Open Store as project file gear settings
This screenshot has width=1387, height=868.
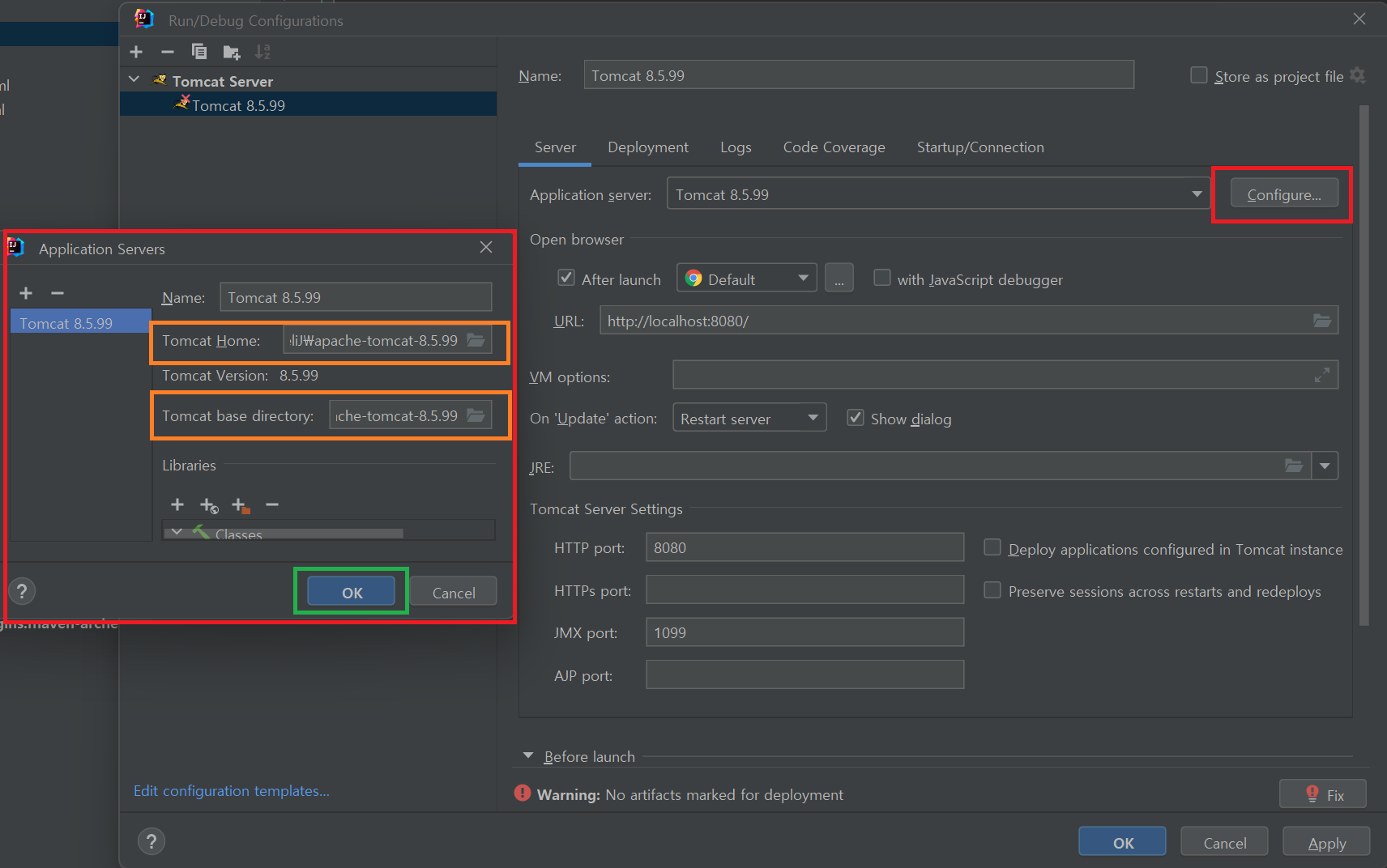pos(1359,75)
